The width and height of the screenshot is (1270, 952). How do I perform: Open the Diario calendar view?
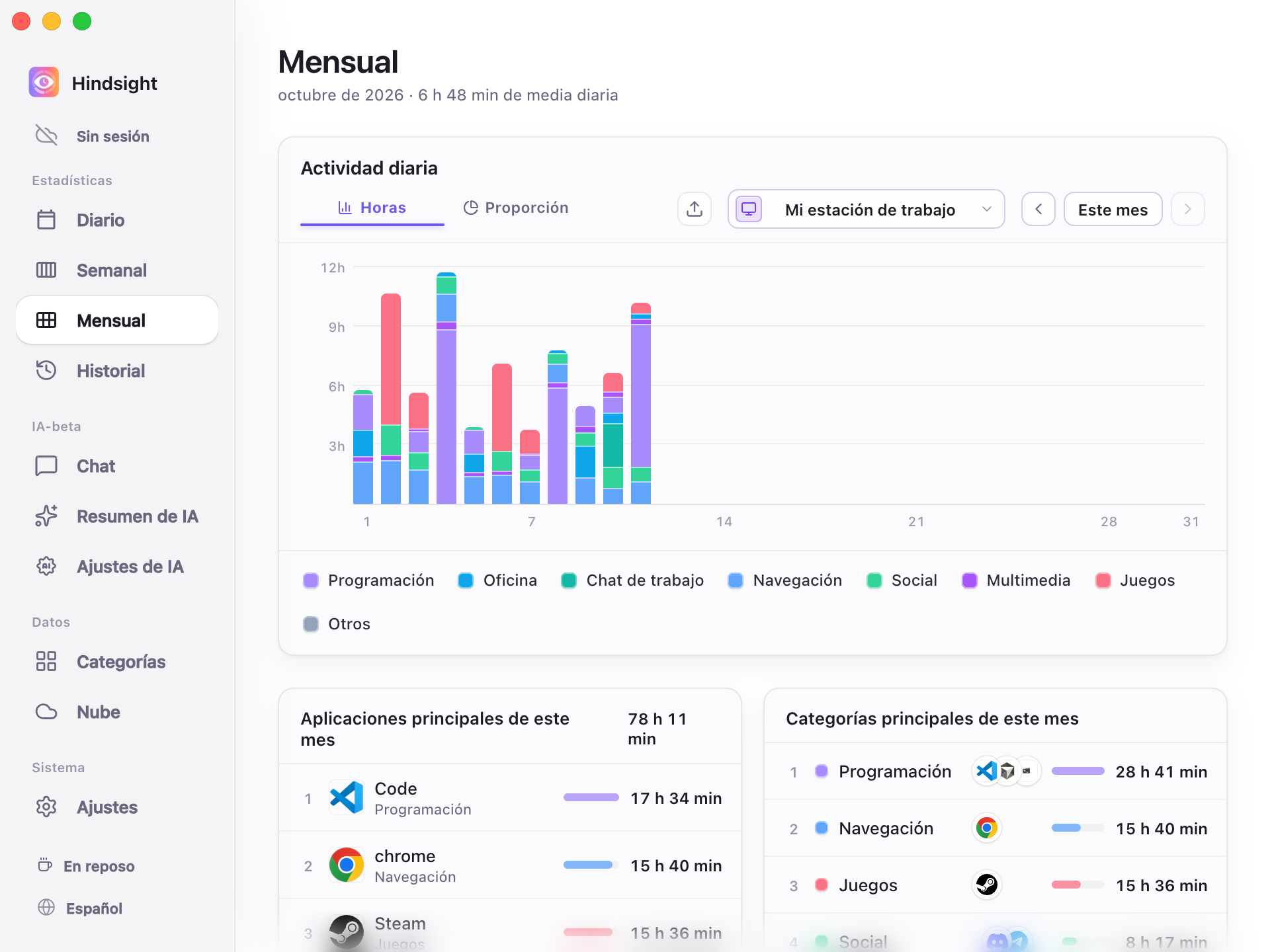117,220
